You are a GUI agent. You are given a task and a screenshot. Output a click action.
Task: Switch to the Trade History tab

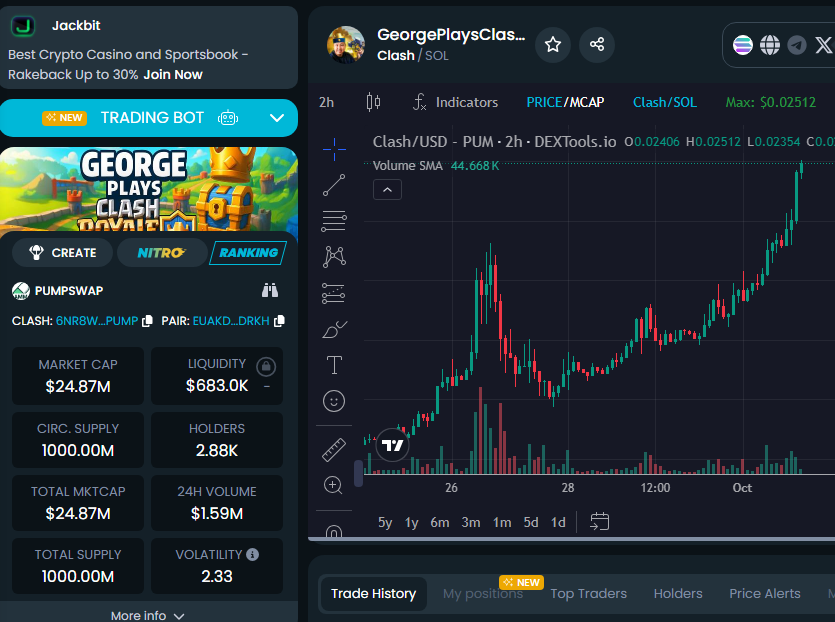coord(373,593)
